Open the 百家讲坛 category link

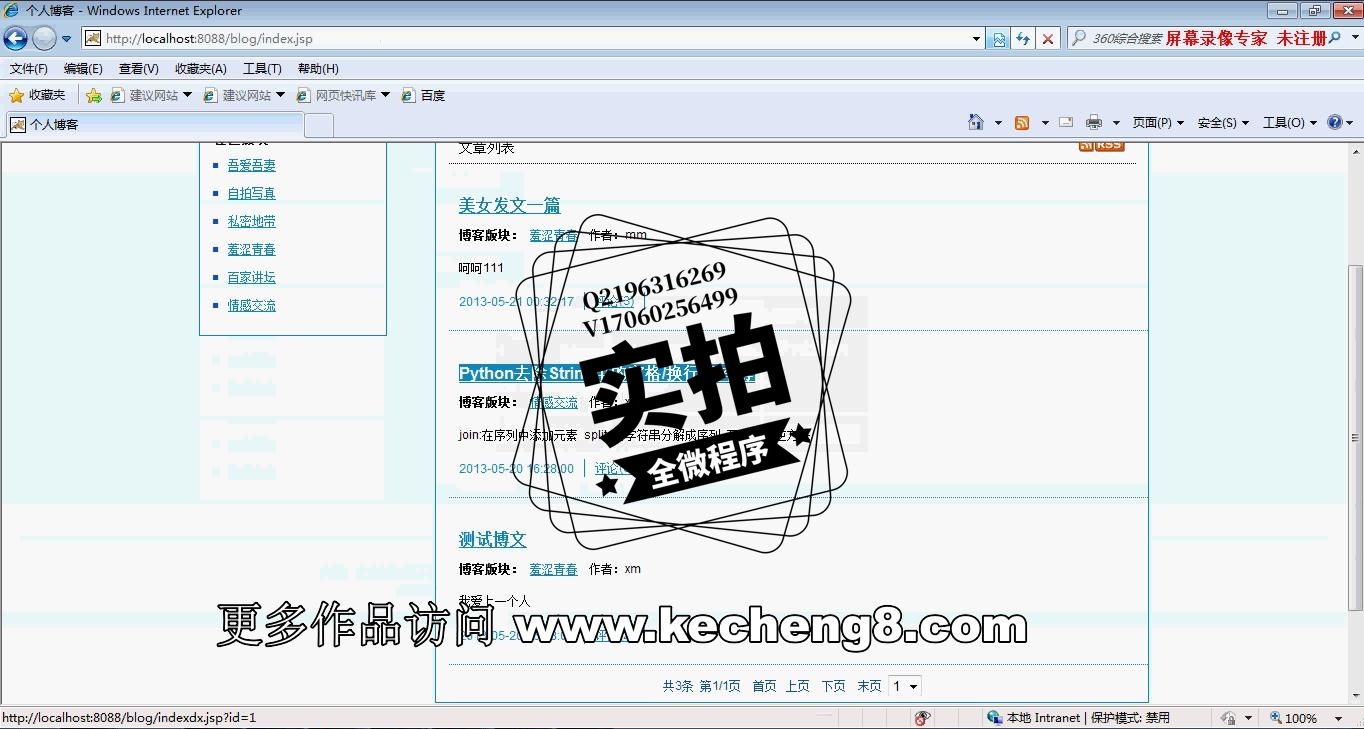(251, 278)
